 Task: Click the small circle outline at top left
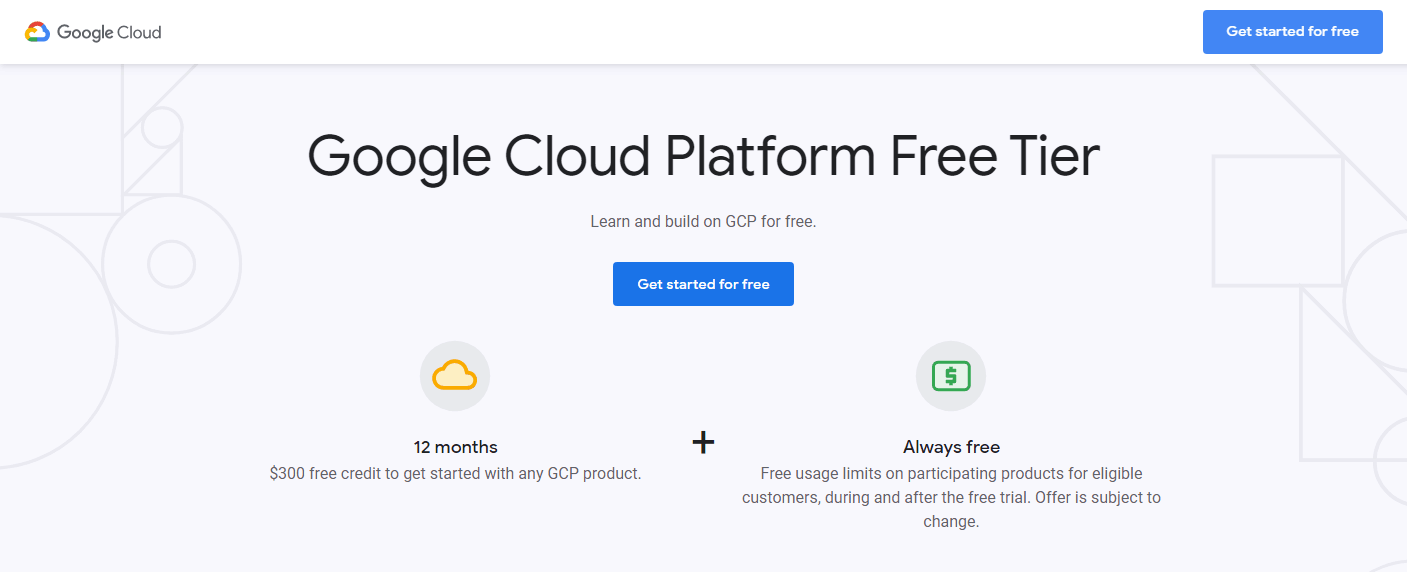tap(161, 126)
